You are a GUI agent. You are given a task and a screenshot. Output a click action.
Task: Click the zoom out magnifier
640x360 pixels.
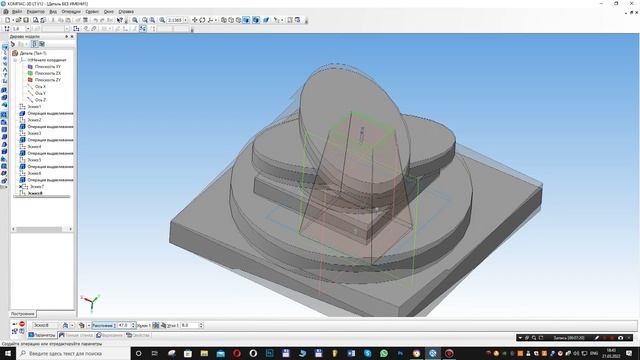(x=152, y=20)
